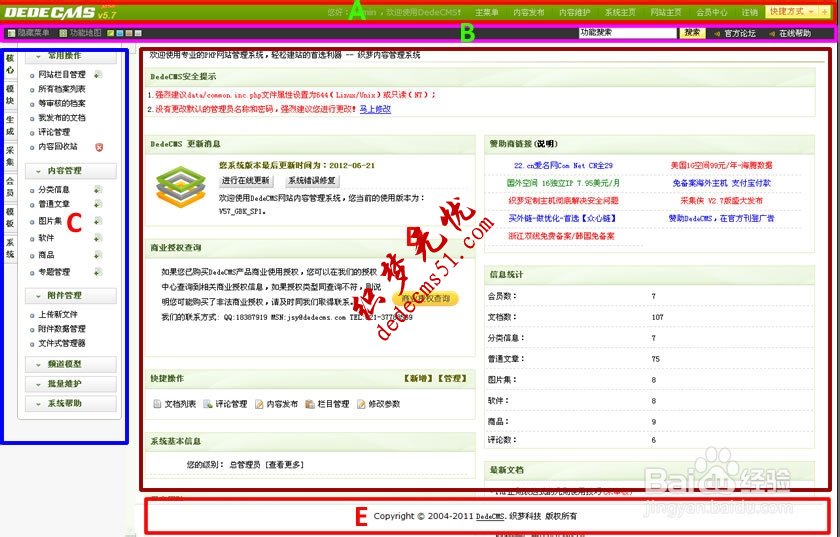Switch to the 核心 side tab
840x537 pixels.
pos(10,64)
